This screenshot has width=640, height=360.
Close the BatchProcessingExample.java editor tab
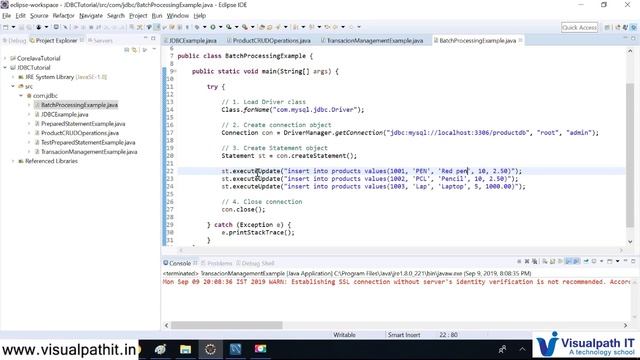[520, 40]
